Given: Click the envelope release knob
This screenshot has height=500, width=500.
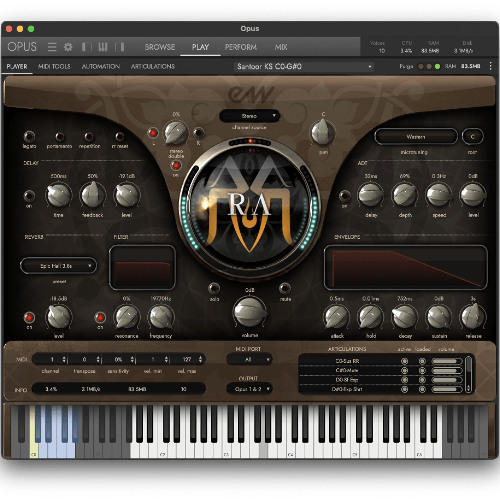Looking at the screenshot, I should (473, 316).
